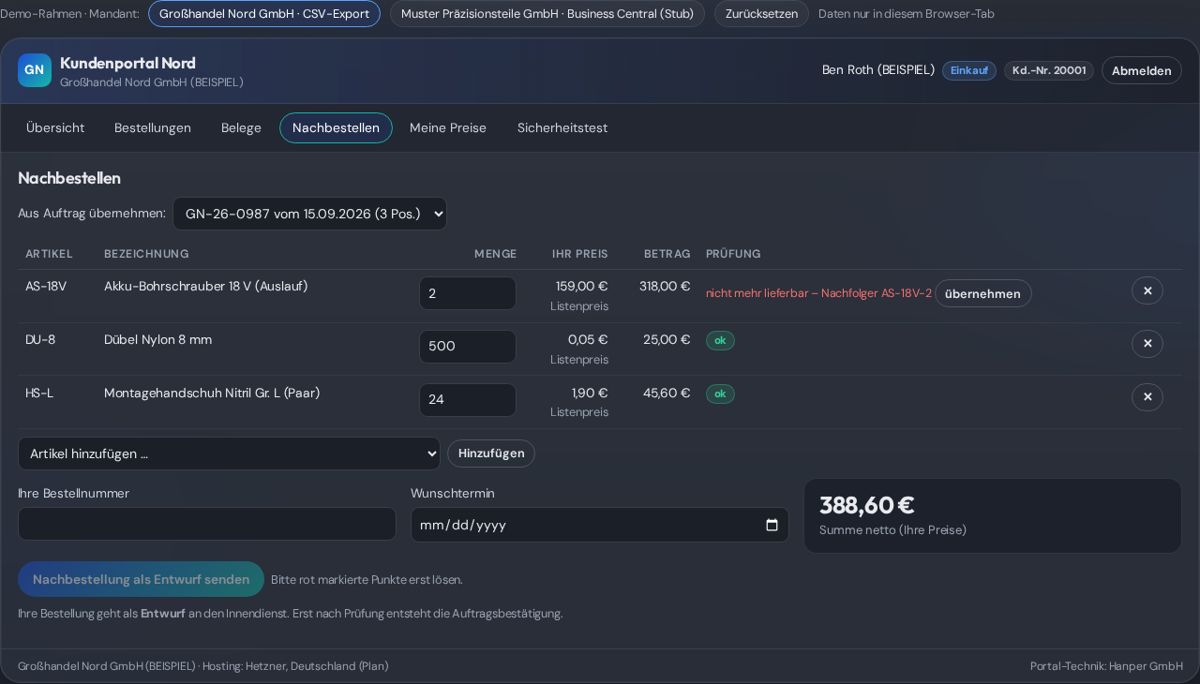Click the 318,00 € amount for AS-18V
The width and height of the screenshot is (1200, 684).
point(665,286)
